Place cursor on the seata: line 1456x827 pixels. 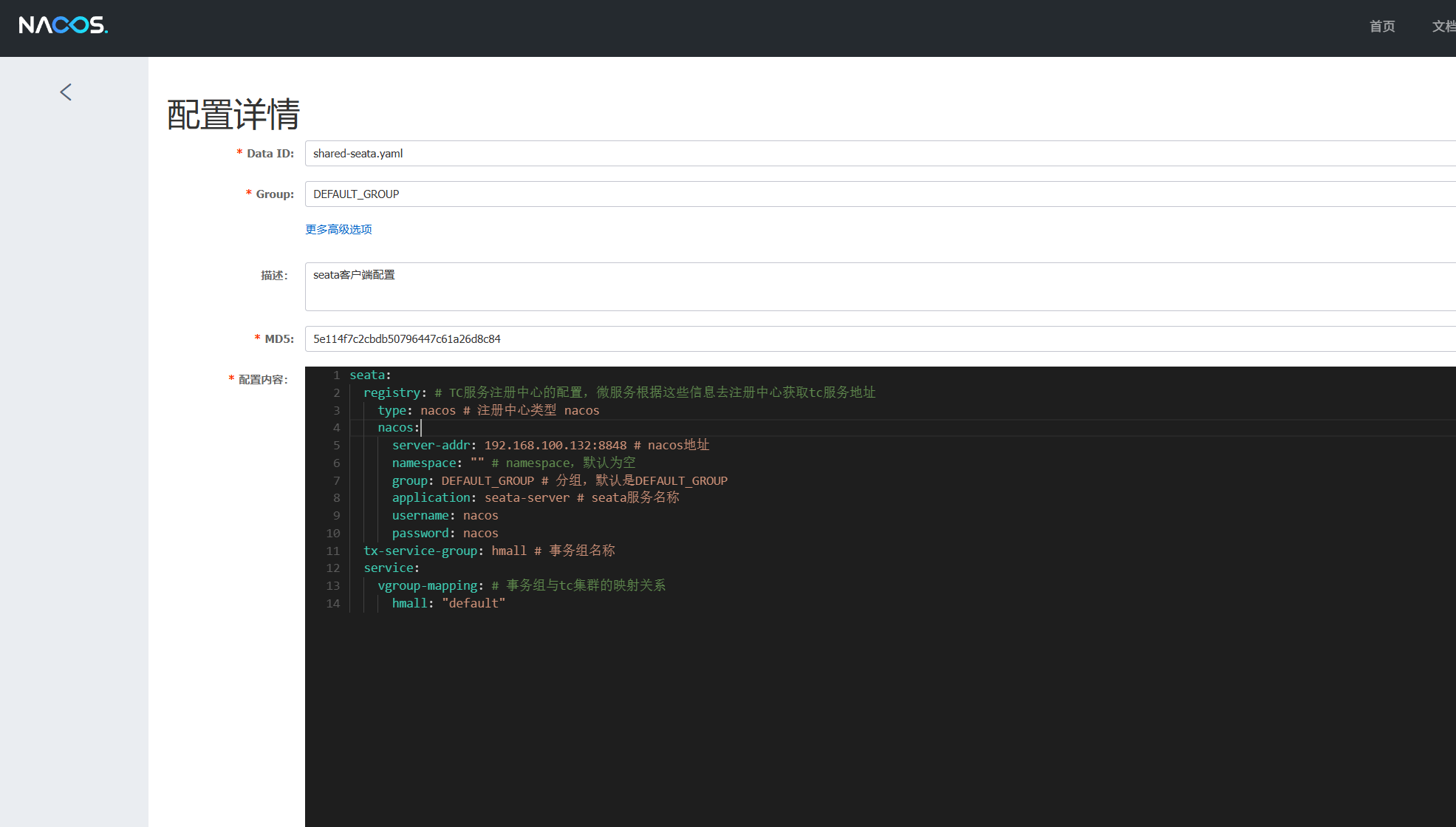(369, 375)
